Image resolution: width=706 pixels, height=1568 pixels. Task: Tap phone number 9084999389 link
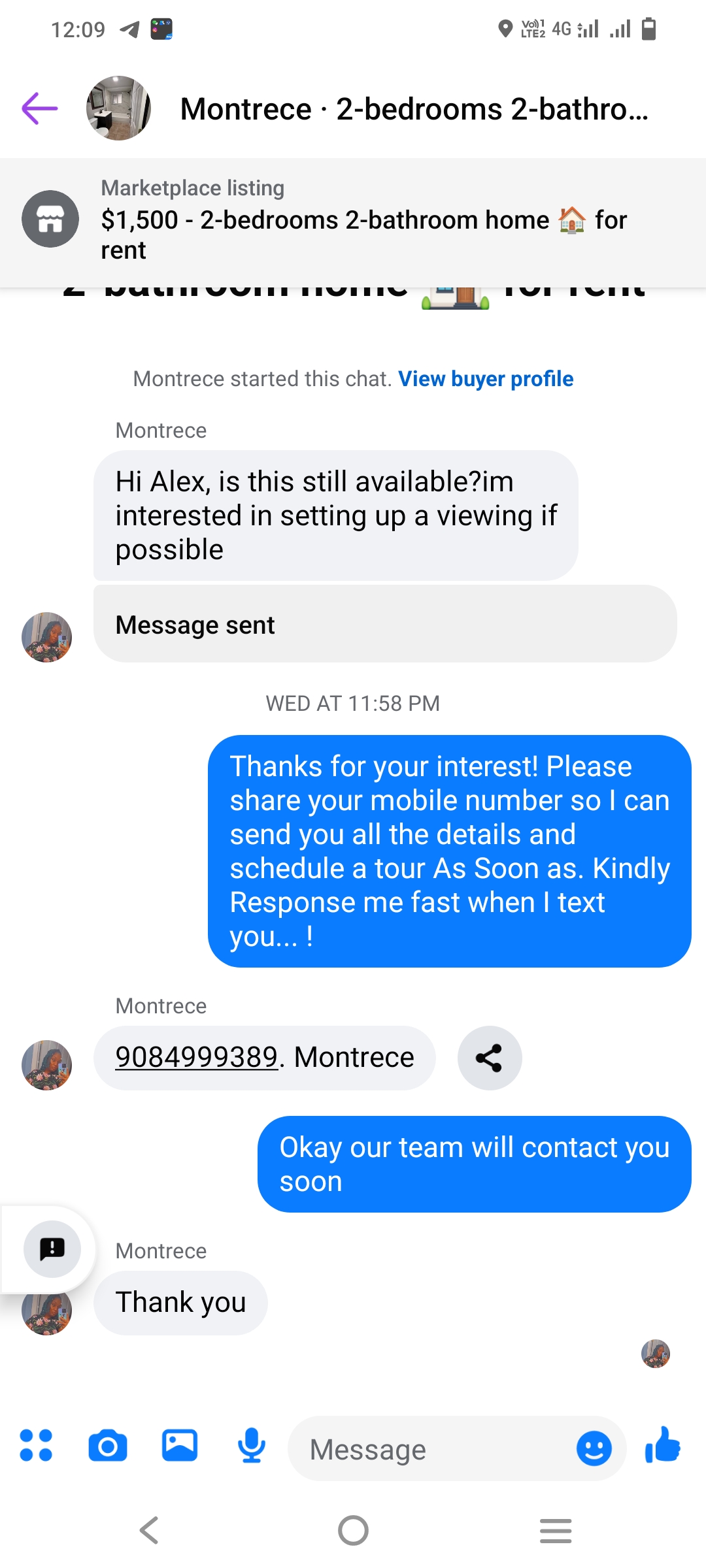pyautogui.click(x=197, y=1057)
